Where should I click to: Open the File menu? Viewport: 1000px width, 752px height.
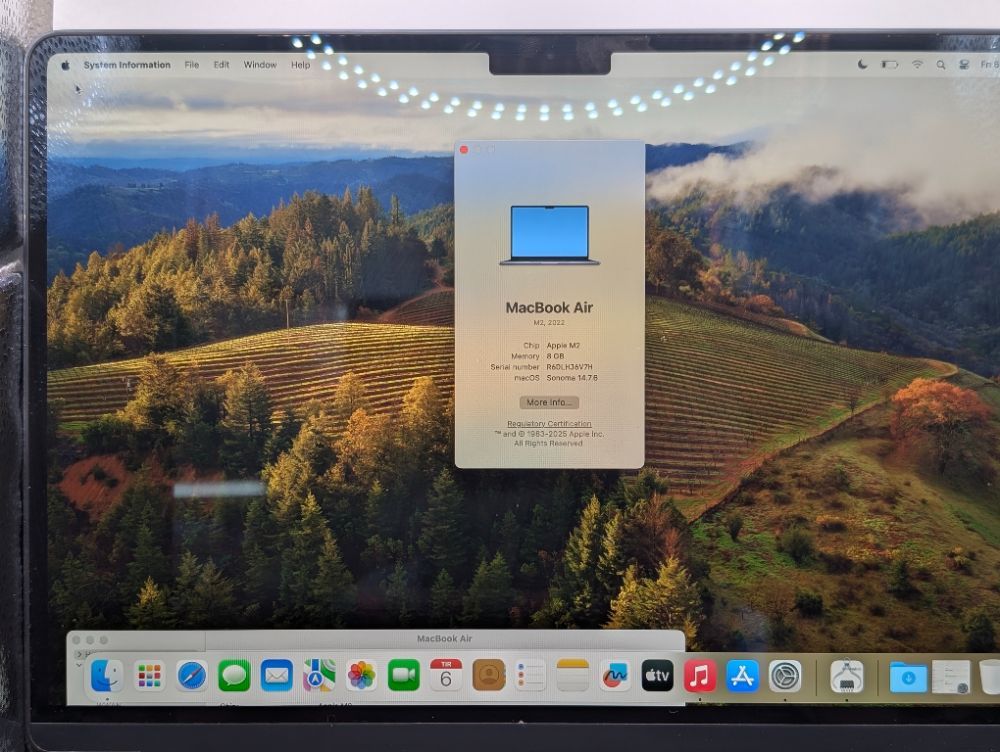(x=191, y=65)
